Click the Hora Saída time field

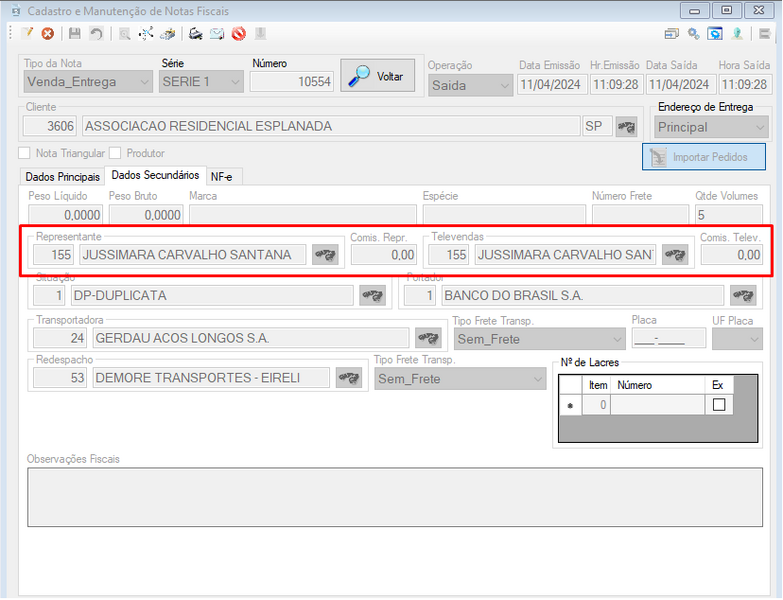(745, 85)
